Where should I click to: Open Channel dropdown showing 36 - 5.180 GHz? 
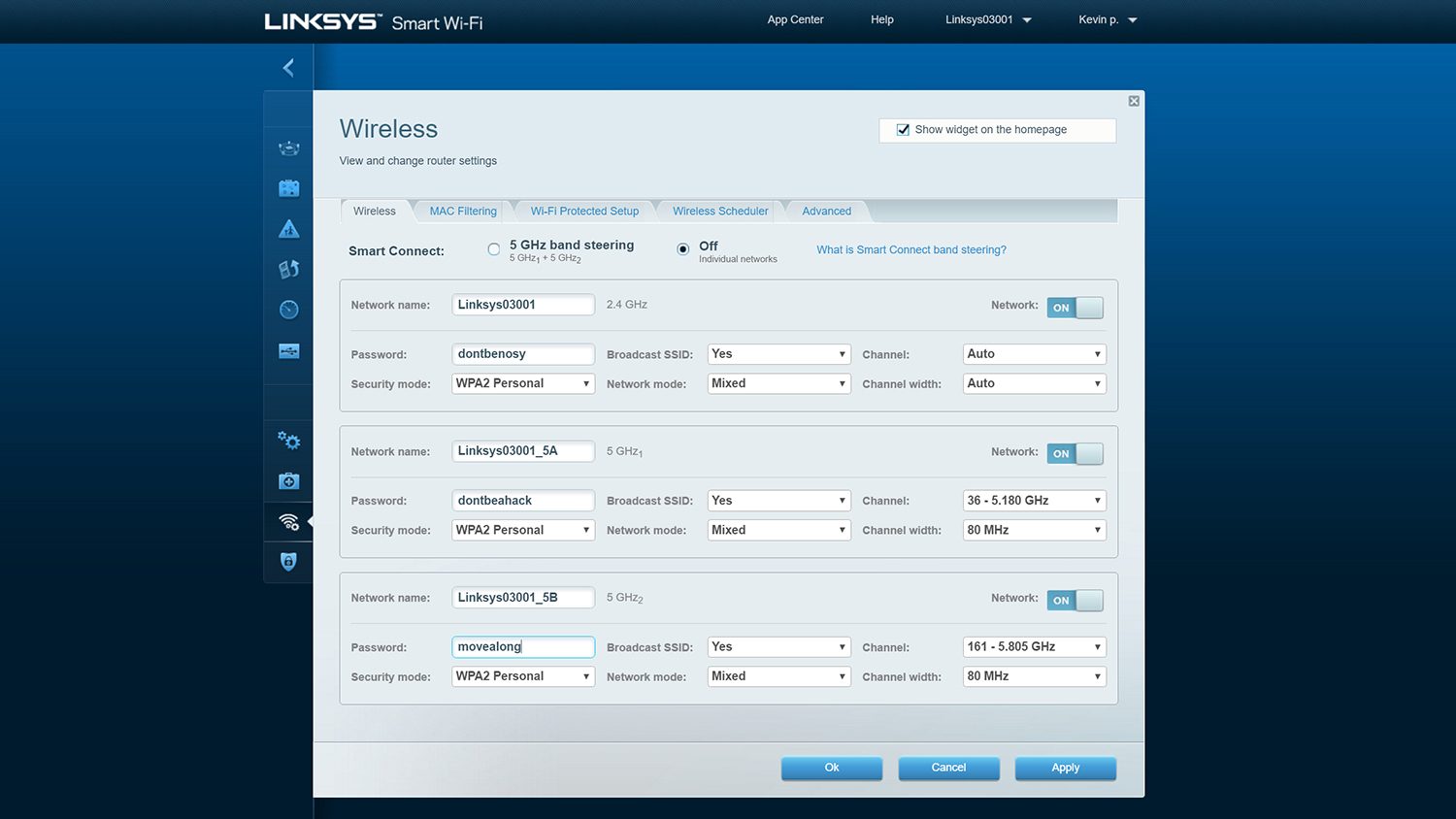coord(1035,501)
